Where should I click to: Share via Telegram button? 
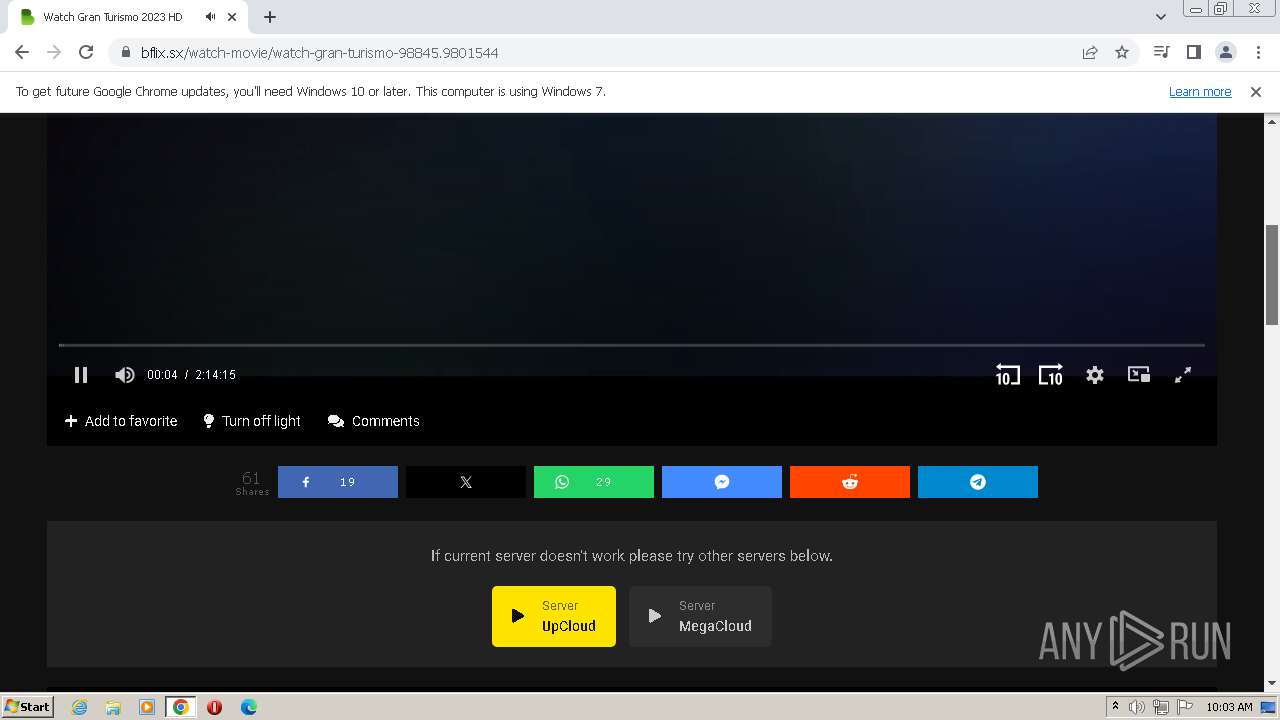(x=978, y=482)
